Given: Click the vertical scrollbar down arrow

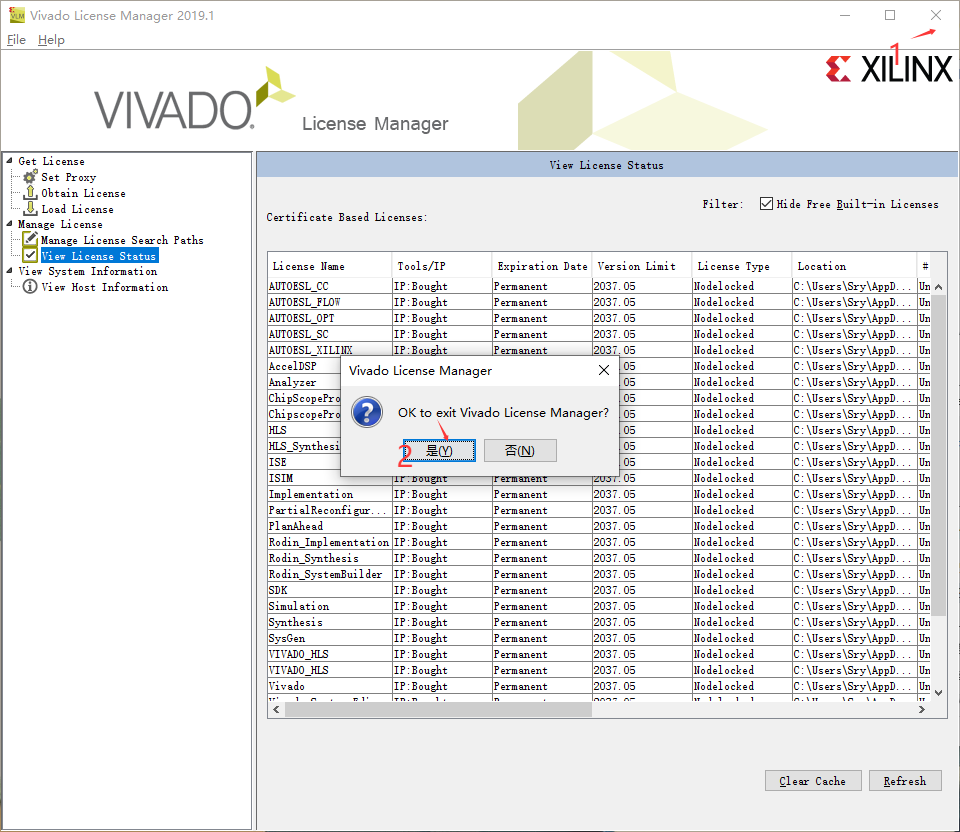Looking at the screenshot, I should (938, 693).
